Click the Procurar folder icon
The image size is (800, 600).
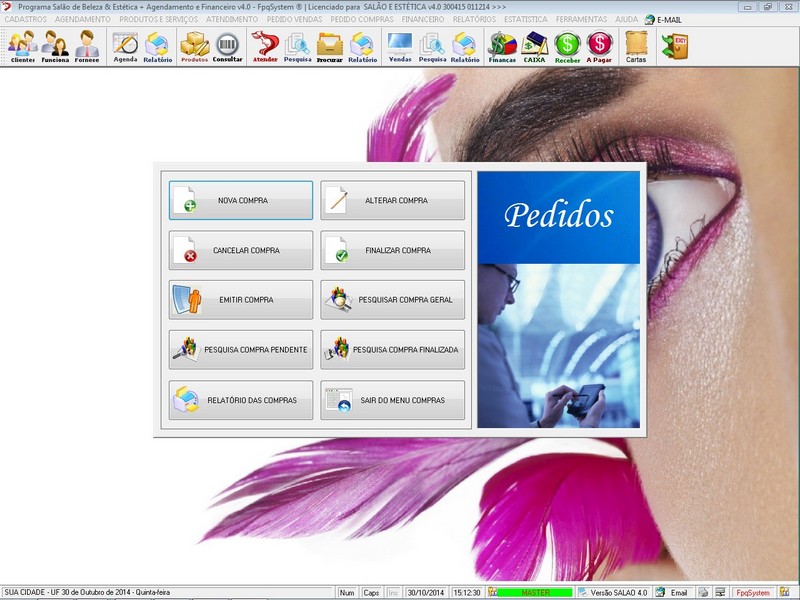(x=330, y=46)
